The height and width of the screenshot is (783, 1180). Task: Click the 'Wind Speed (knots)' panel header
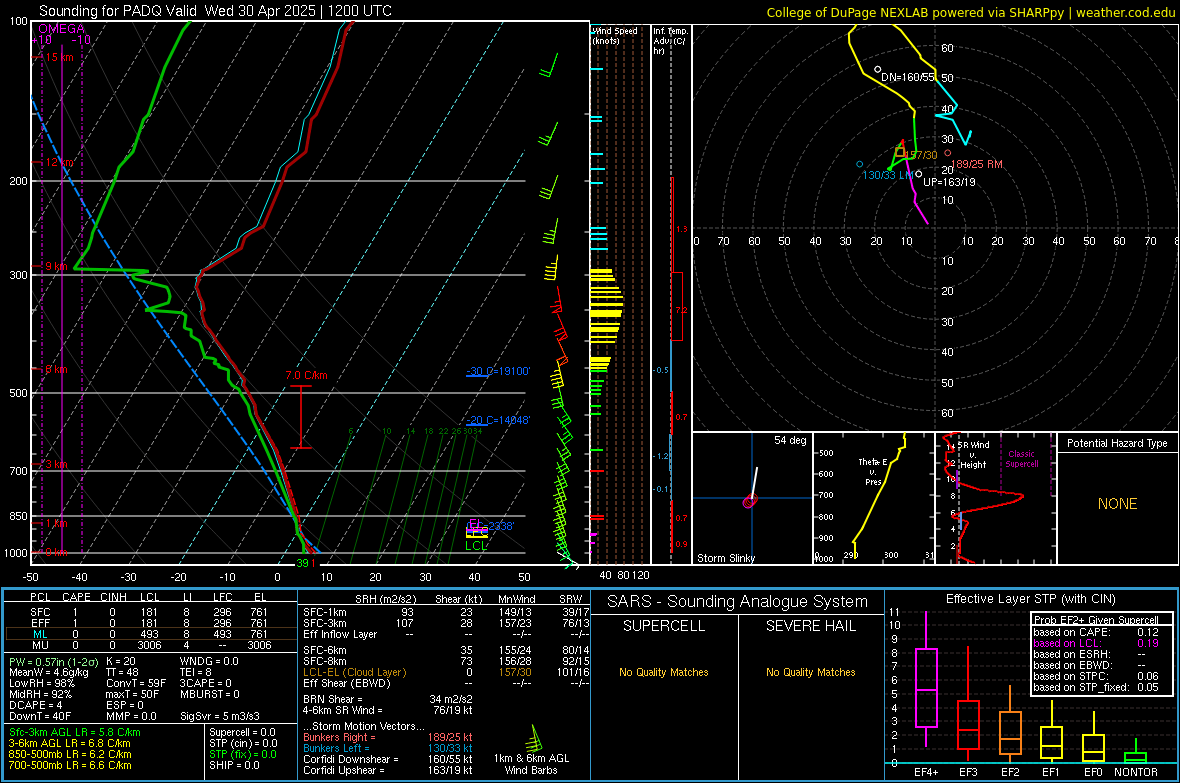pyautogui.click(x=614, y=35)
